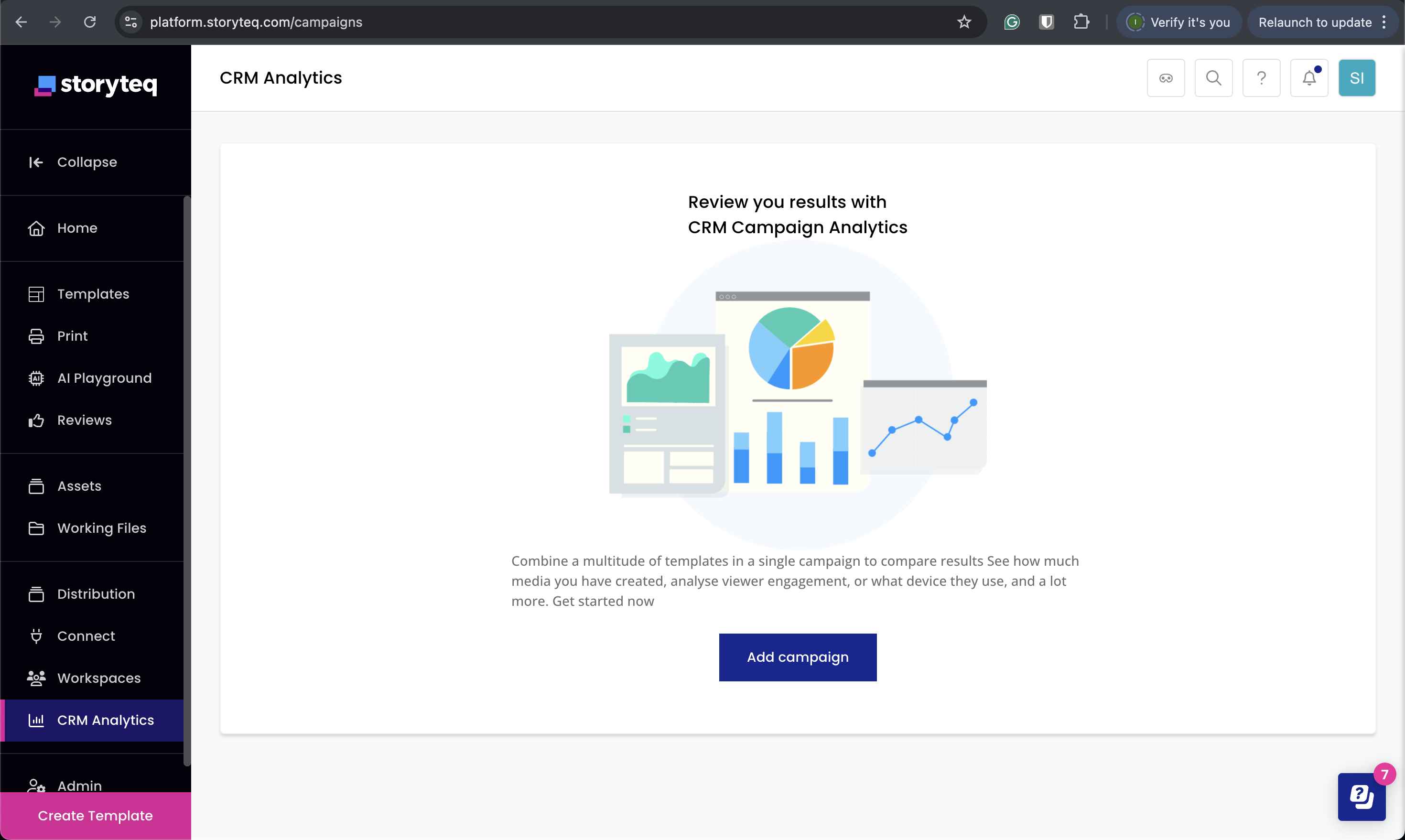This screenshot has width=1405, height=840.
Task: Open the extensions puzzle menu
Action: (x=1081, y=22)
